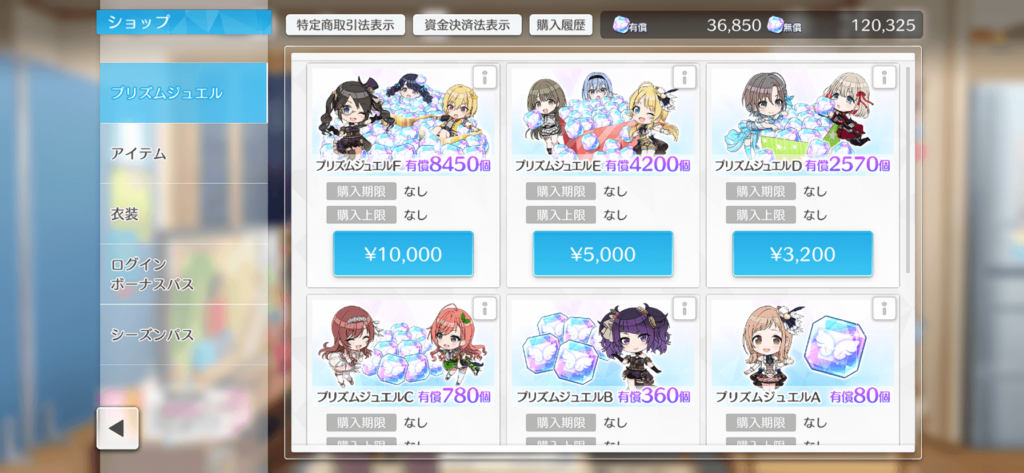Screen dimensions: 1024x473
Task: Click the shop list vertical scrollbar
Action: [x=908, y=170]
